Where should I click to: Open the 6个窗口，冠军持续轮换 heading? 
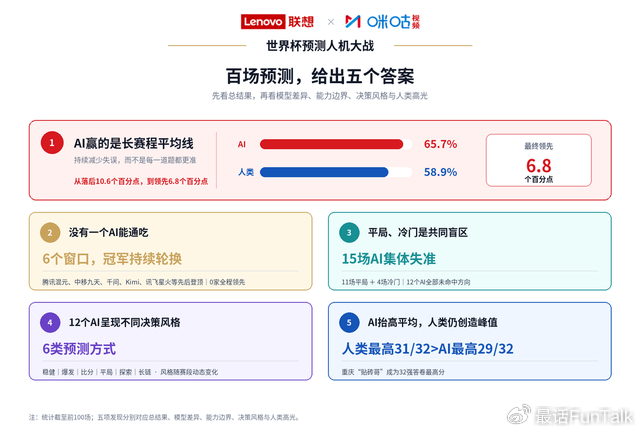[112, 258]
